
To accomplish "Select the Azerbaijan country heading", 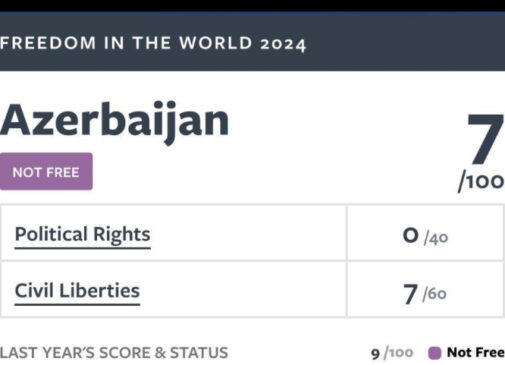I will click(114, 121).
